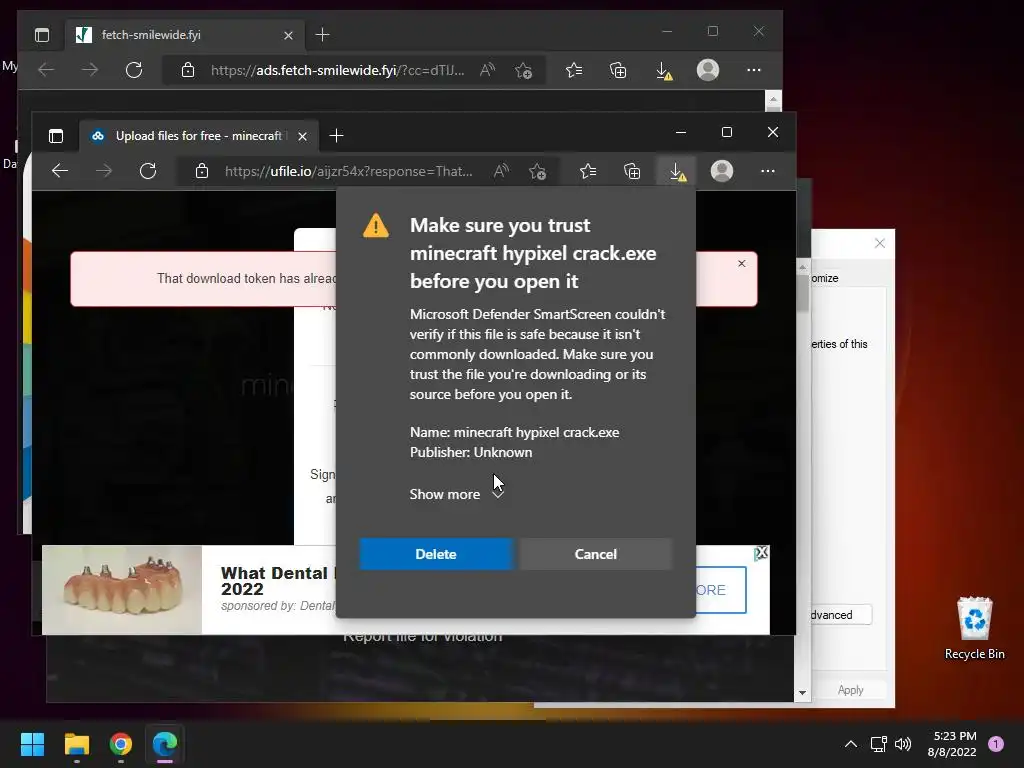This screenshot has height=768, width=1024.
Task: Open Downloads icon in ufile.io window toolbar
Action: pyautogui.click(x=677, y=171)
